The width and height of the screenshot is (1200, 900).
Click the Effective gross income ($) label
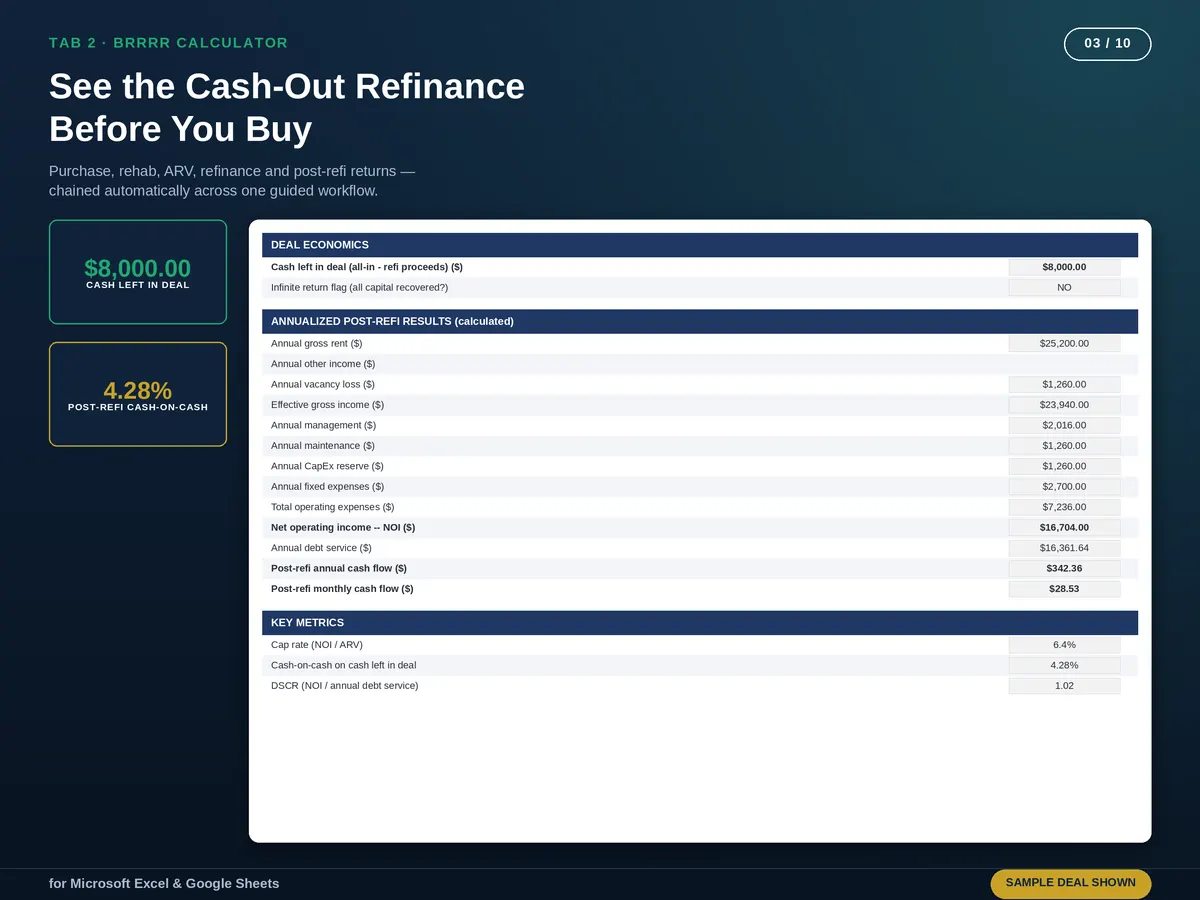click(x=327, y=405)
